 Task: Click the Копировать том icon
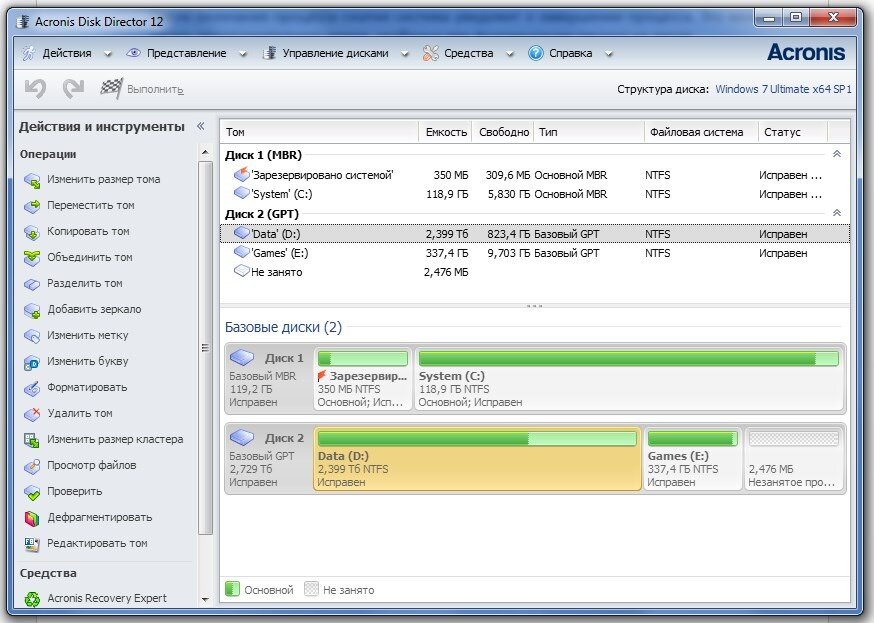click(32, 232)
